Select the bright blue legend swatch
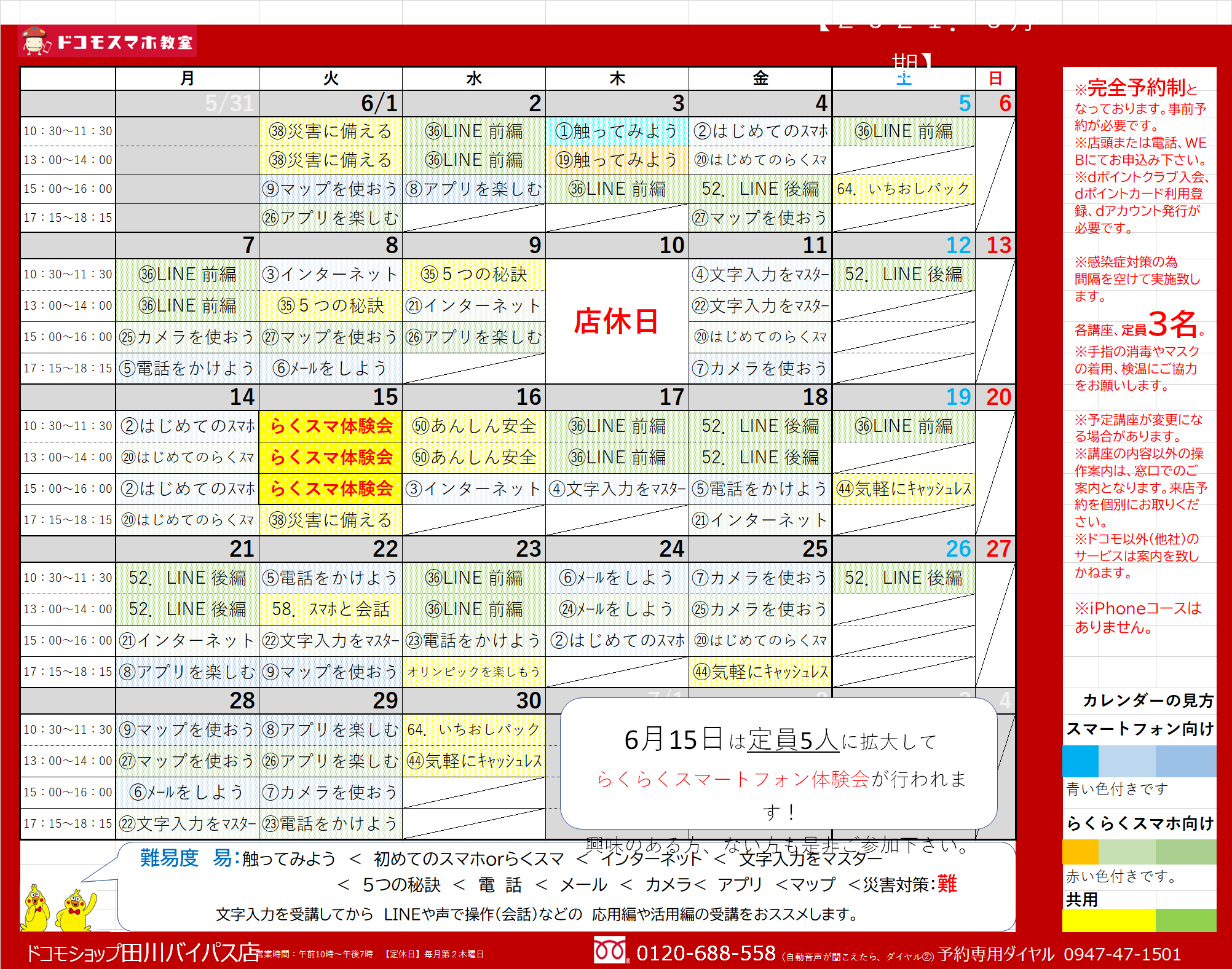The height and width of the screenshot is (969, 1232). (x=1080, y=761)
